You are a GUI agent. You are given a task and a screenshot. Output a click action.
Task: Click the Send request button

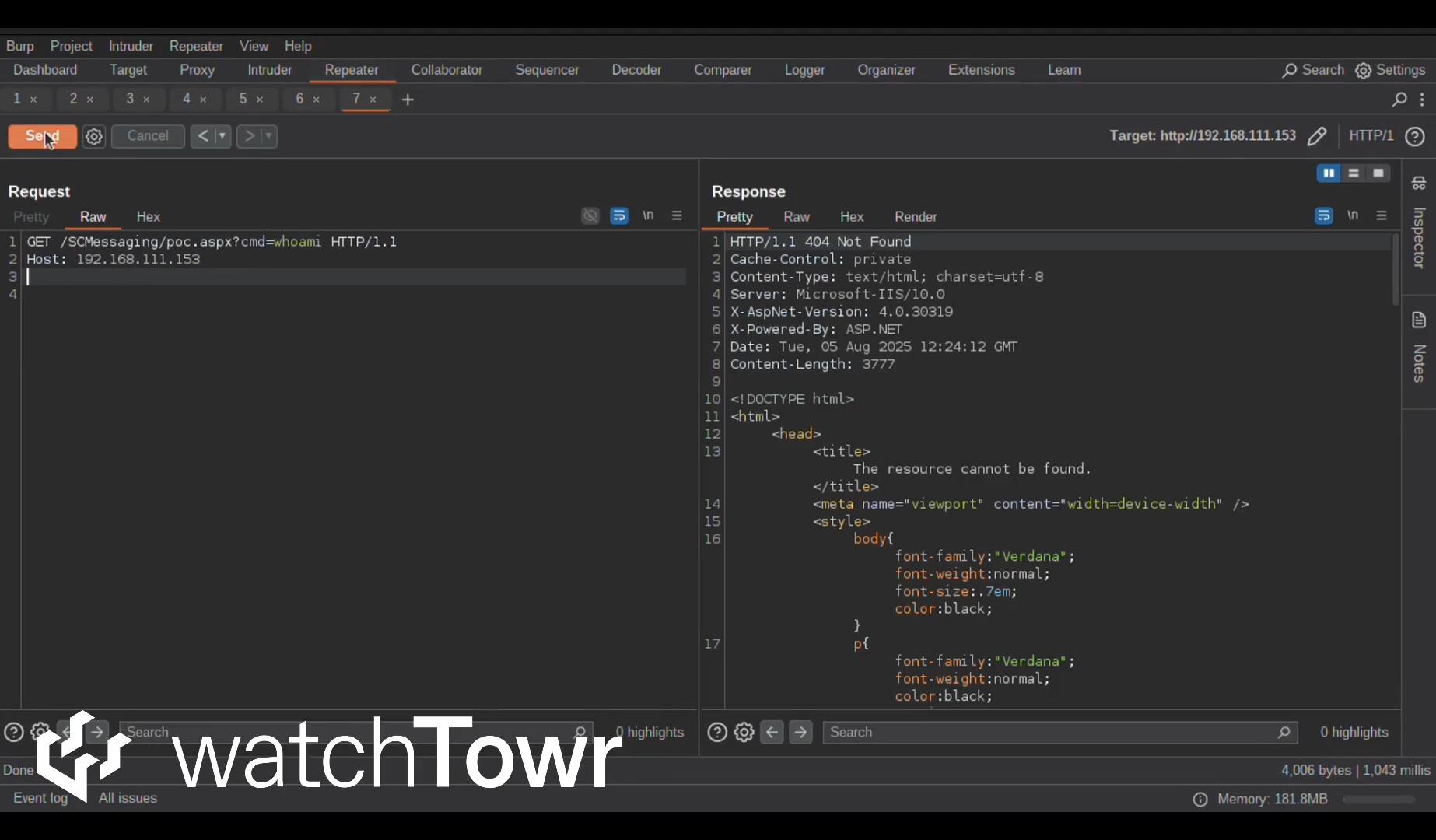point(42,136)
